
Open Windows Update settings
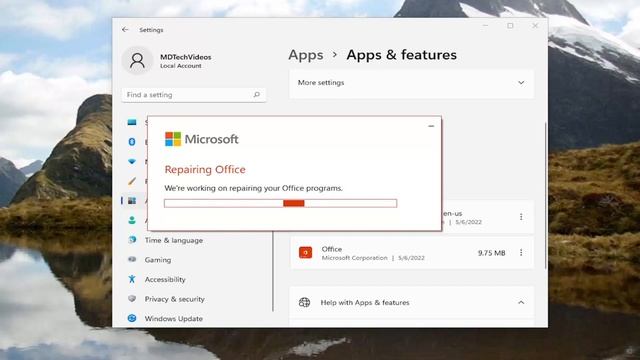pyautogui.click(x=173, y=318)
